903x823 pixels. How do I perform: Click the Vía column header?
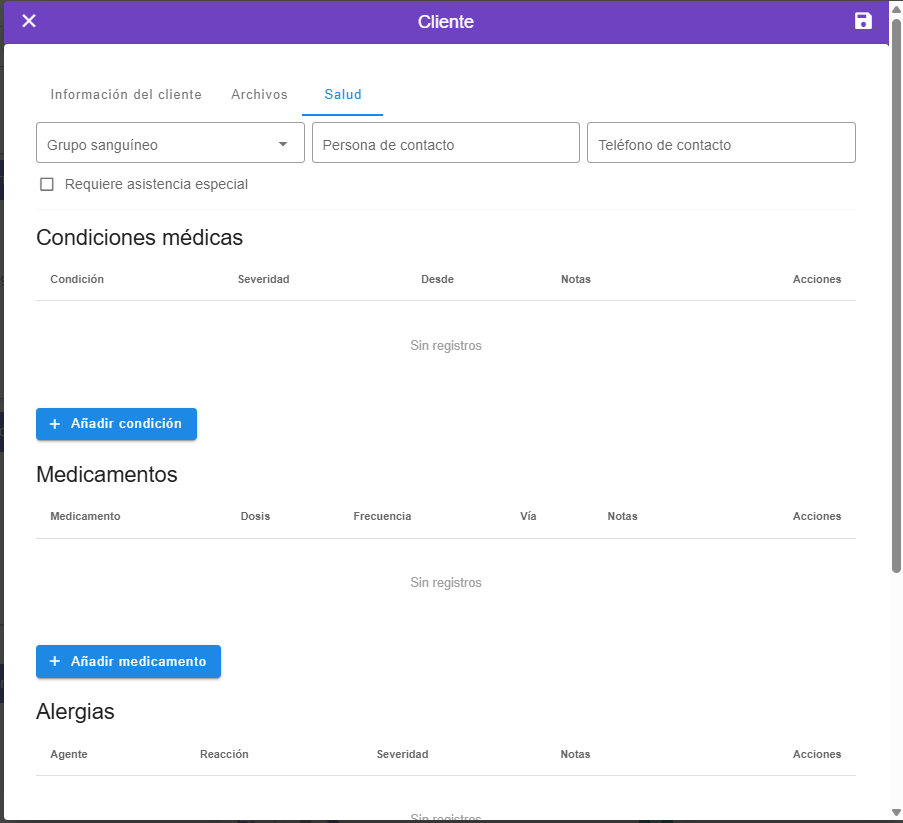tap(528, 517)
